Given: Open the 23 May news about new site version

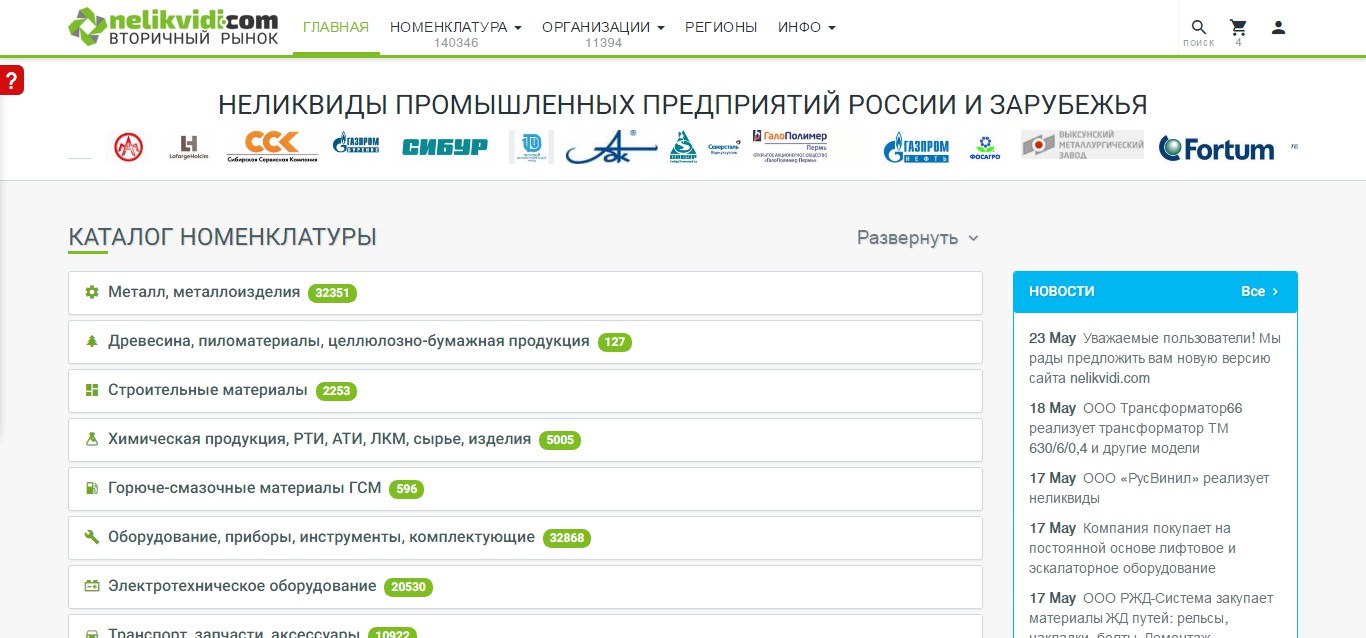Looking at the screenshot, I should coord(1155,358).
